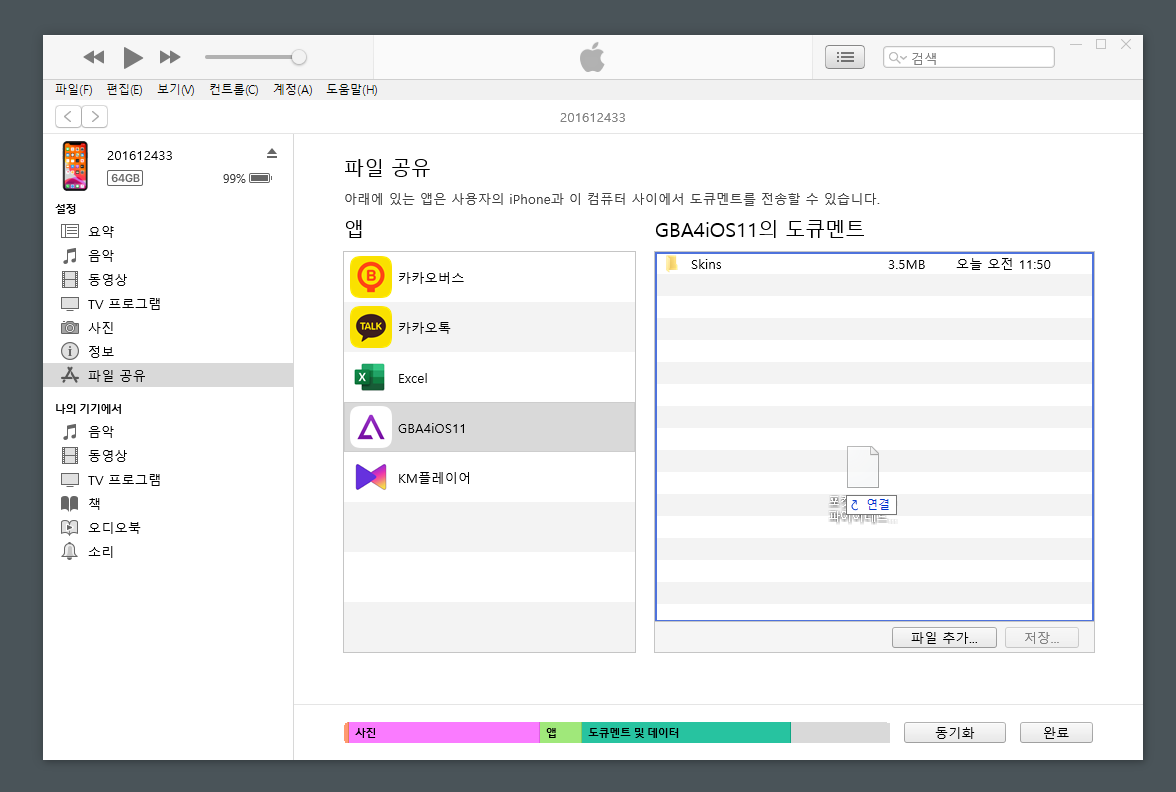The height and width of the screenshot is (792, 1176).
Task: Focus the 검색 search field
Action: 969,57
